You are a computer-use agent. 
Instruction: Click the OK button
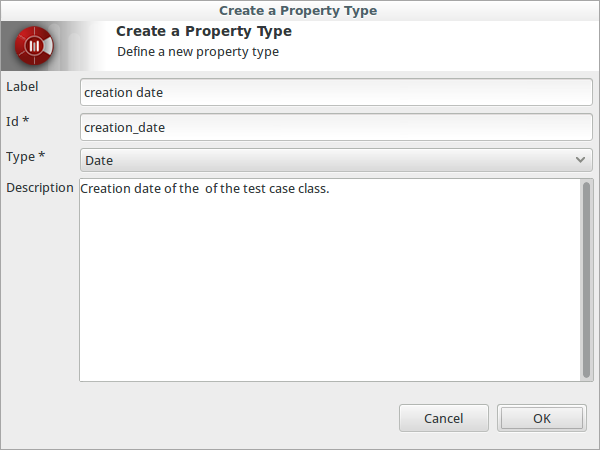click(x=541, y=418)
